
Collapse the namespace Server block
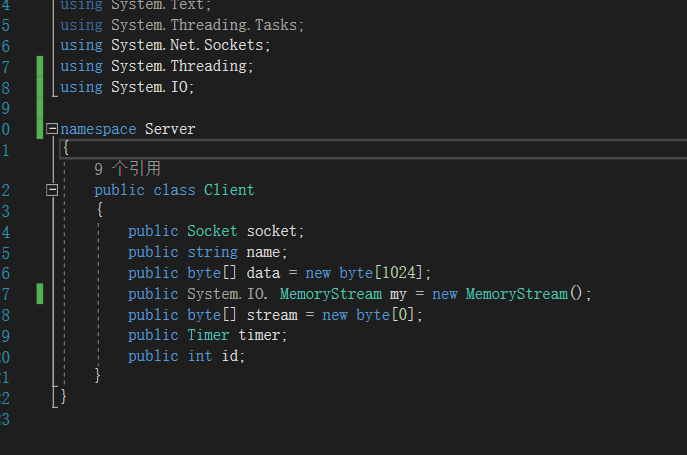coord(52,129)
